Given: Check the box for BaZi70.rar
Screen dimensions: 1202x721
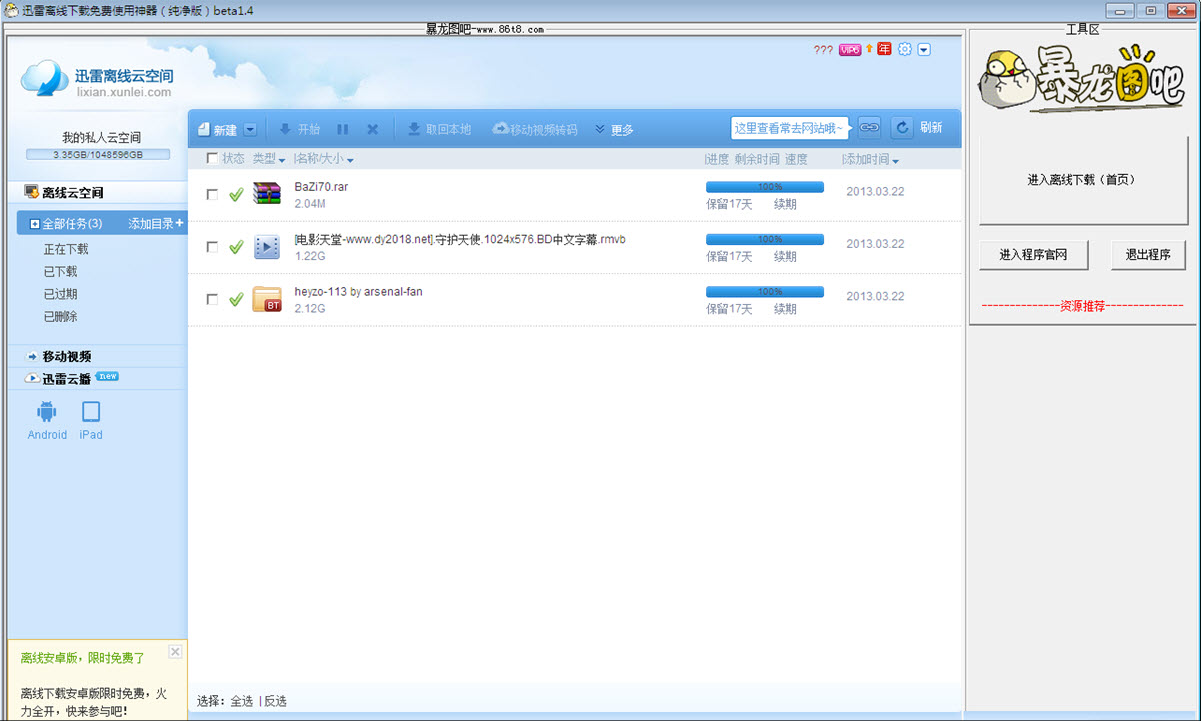Looking at the screenshot, I should pyautogui.click(x=212, y=194).
